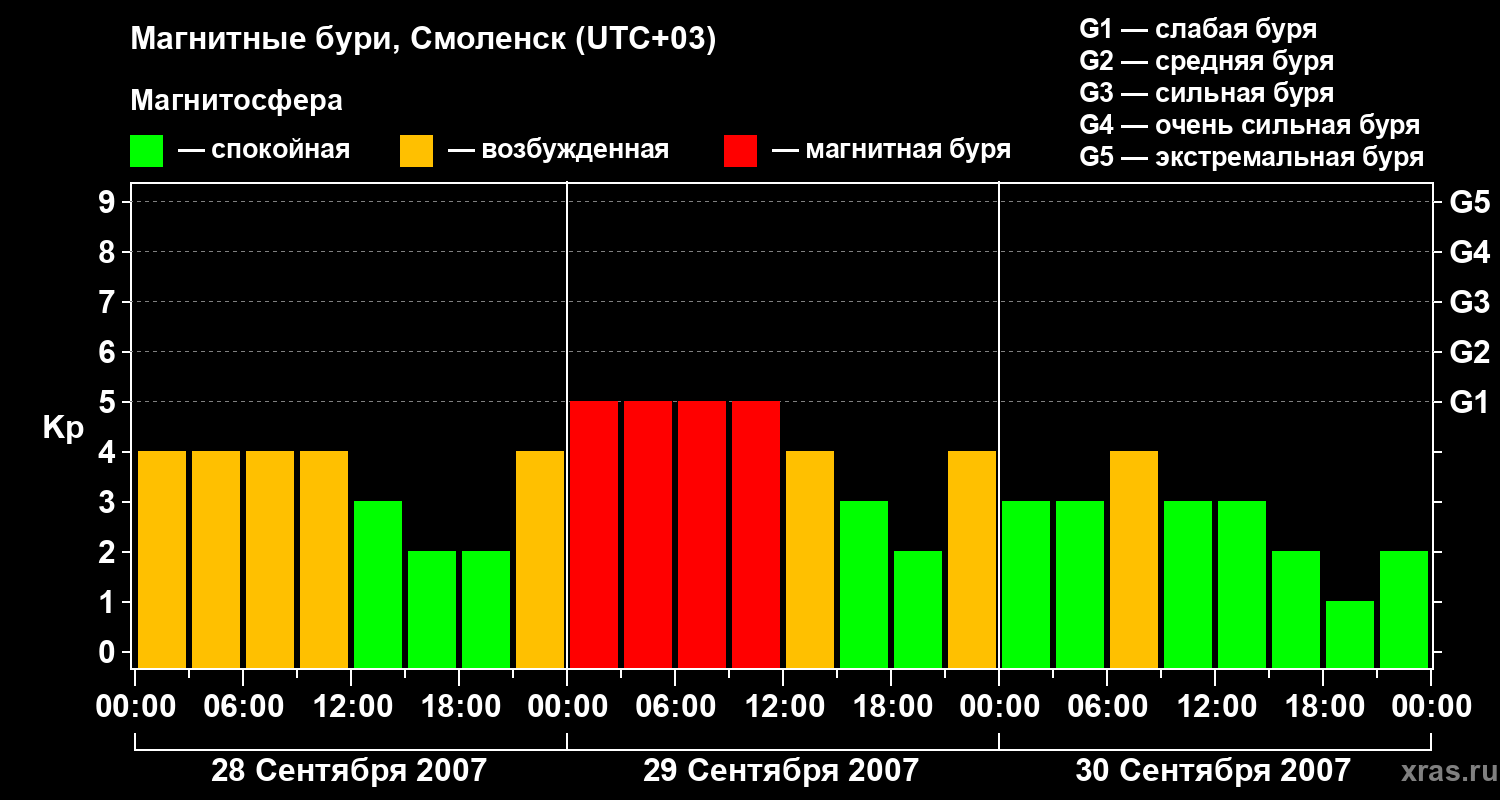This screenshot has width=1500, height=800.
Task: Click the 'G5' label on right axis
Action: pyautogui.click(x=1469, y=203)
